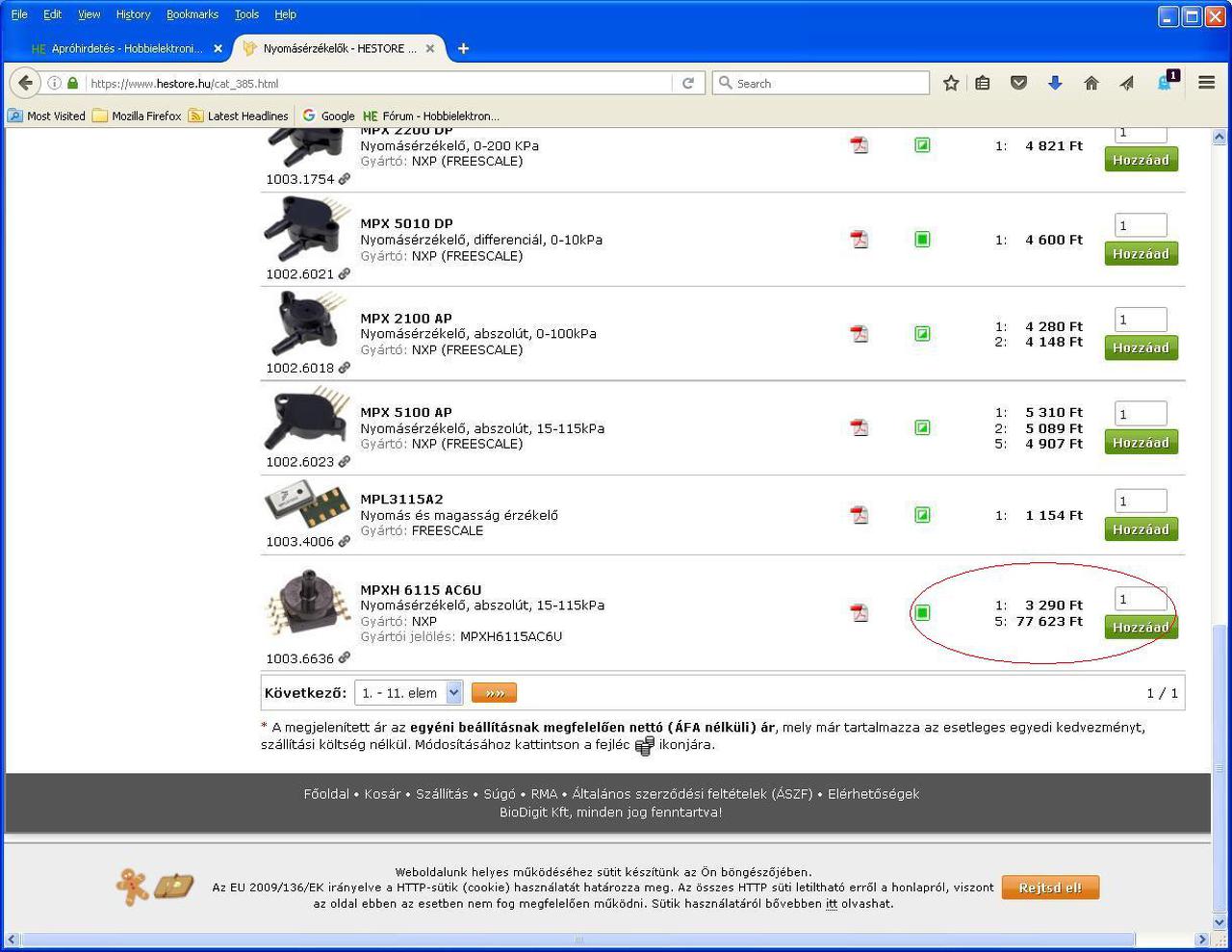Open the Downloads arrow icon
This screenshot has height=952, width=1232.
point(1055,84)
